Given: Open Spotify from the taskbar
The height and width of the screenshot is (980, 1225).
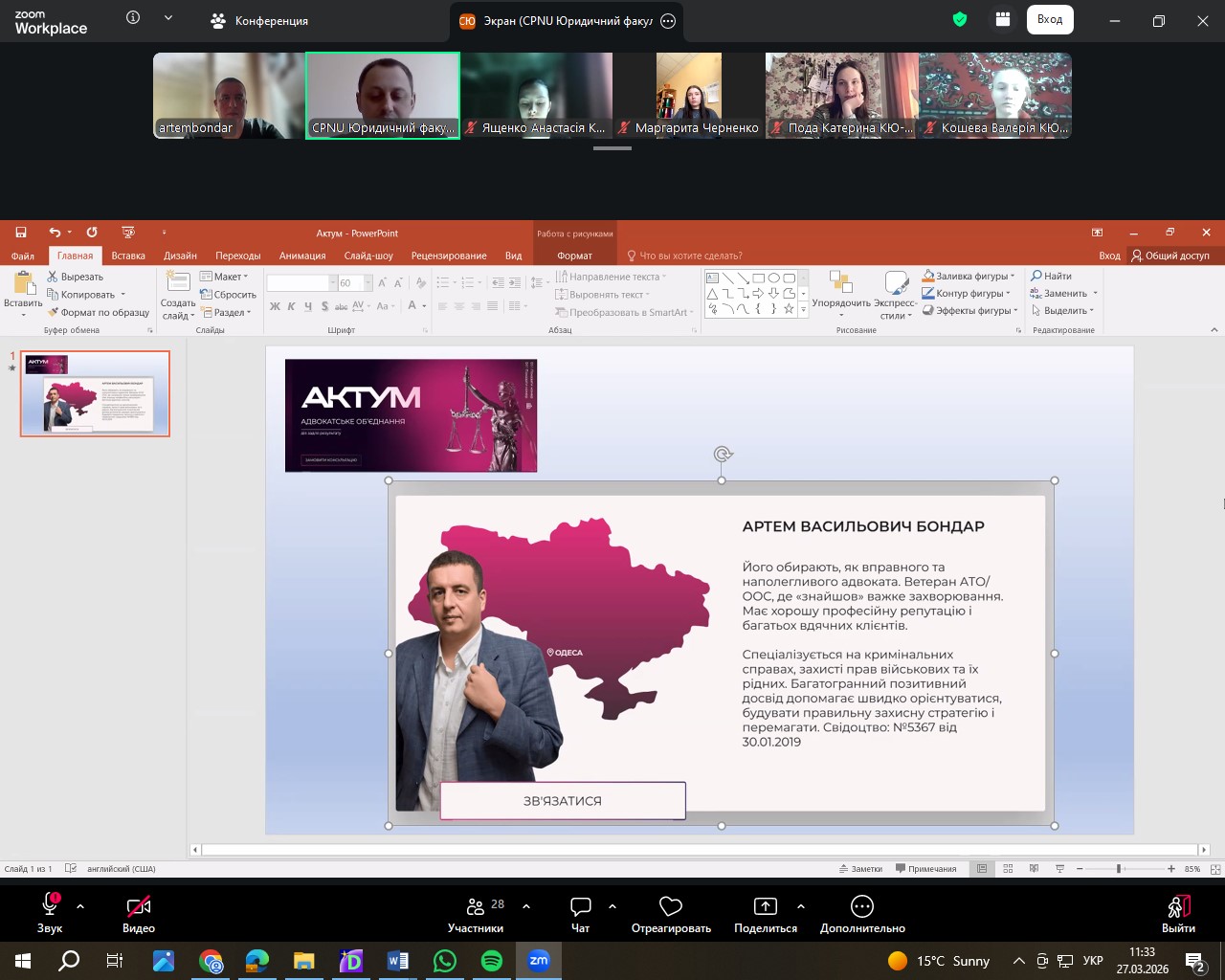Looking at the screenshot, I should [492, 961].
